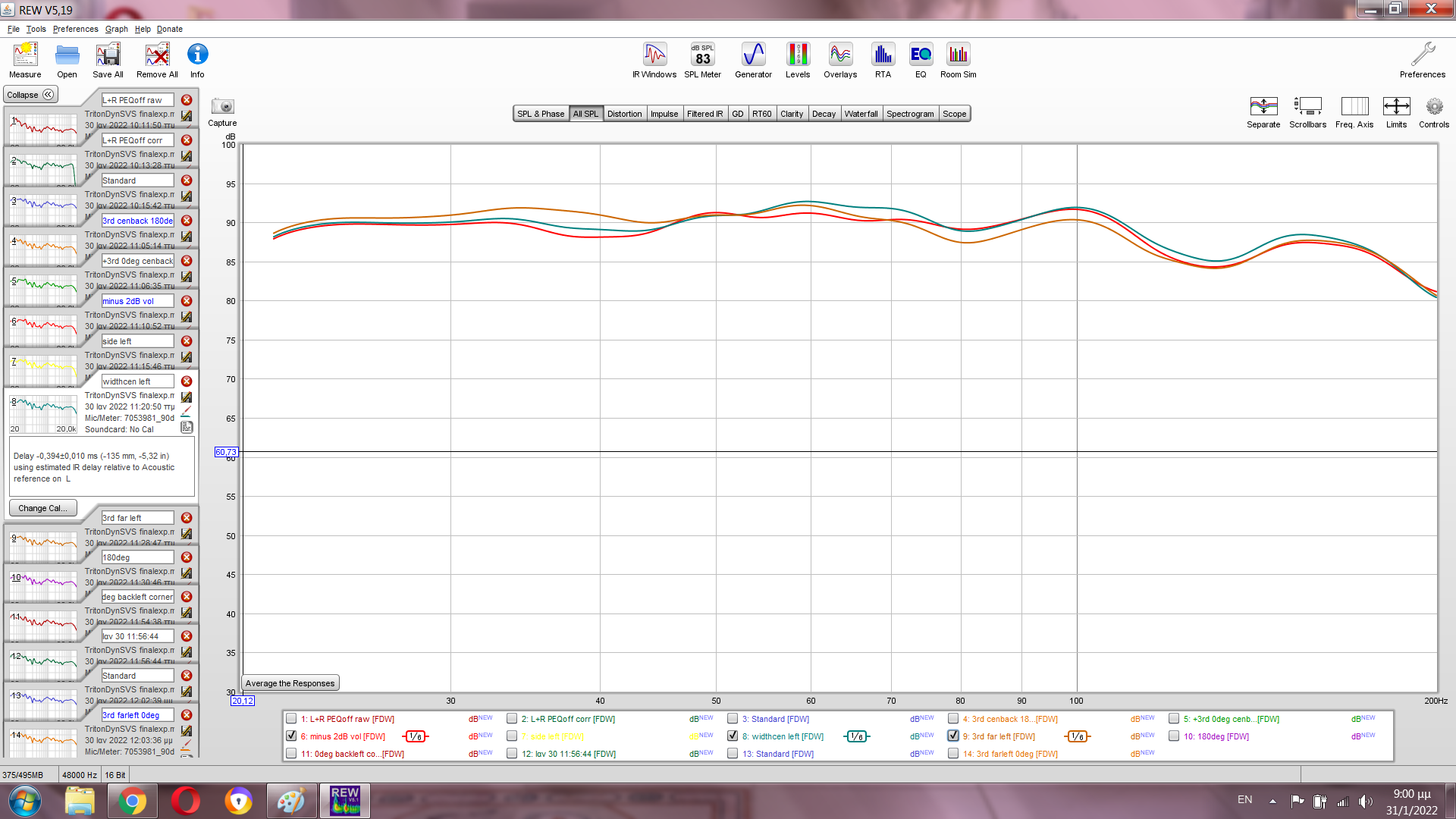Enable trace 1: L+R PEQoff raw checkbox
Image resolution: width=1456 pixels, height=819 pixels.
pos(291,719)
